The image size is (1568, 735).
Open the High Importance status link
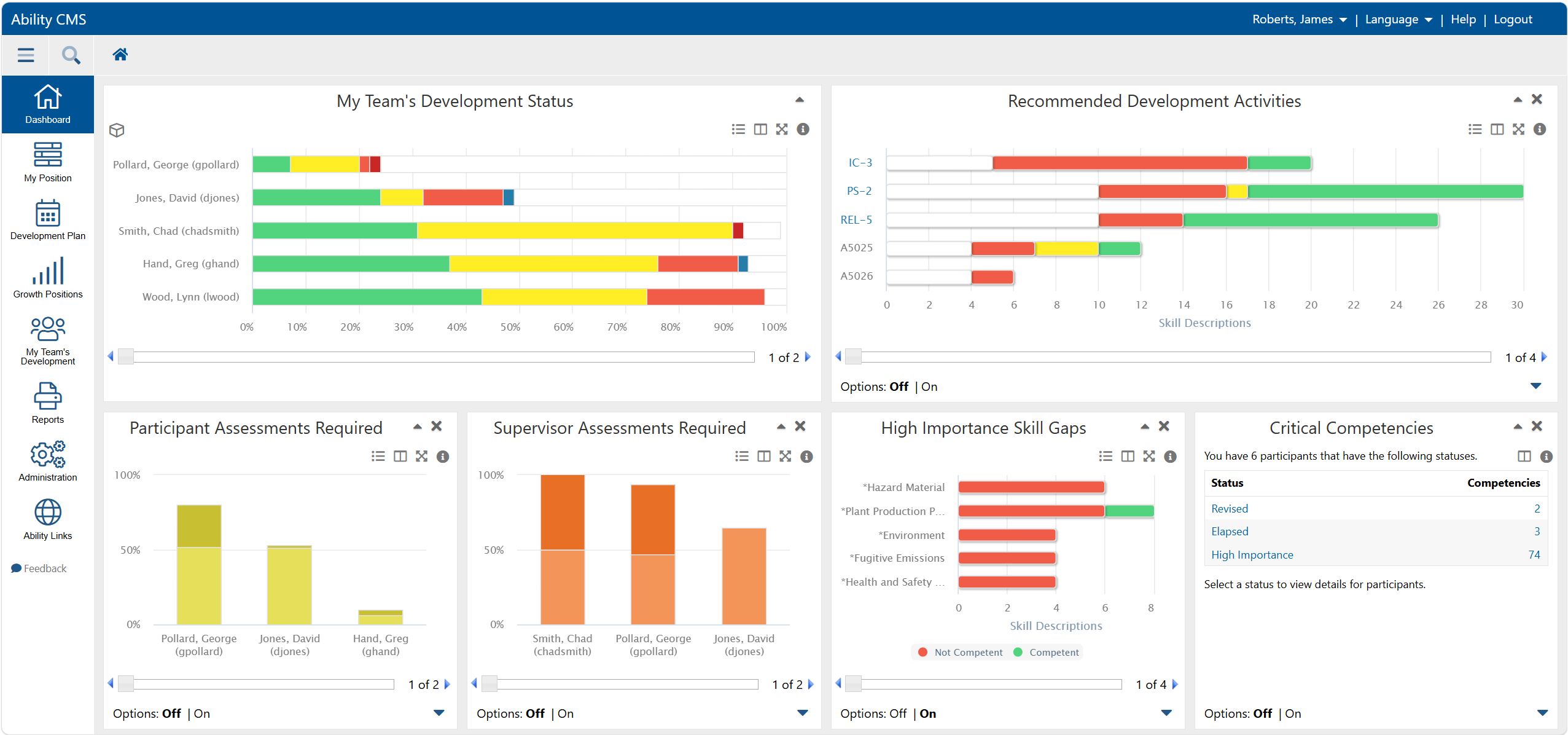(1252, 555)
